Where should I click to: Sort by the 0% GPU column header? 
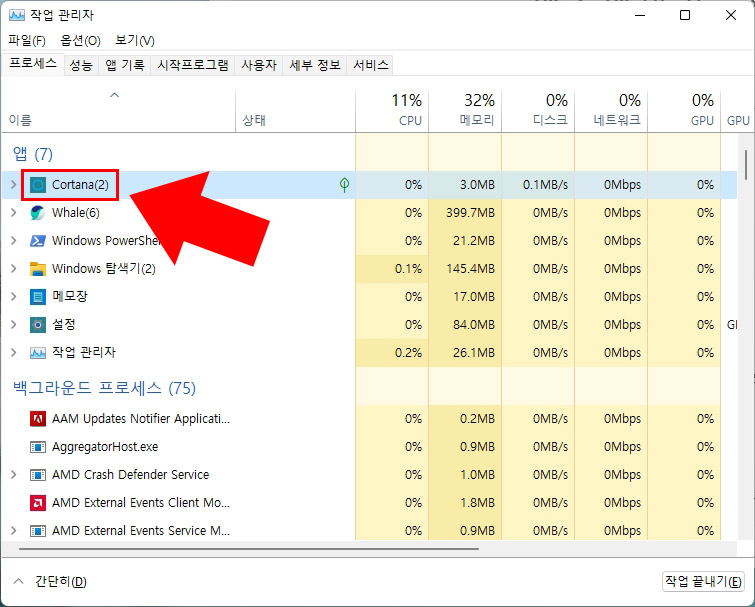[684, 112]
